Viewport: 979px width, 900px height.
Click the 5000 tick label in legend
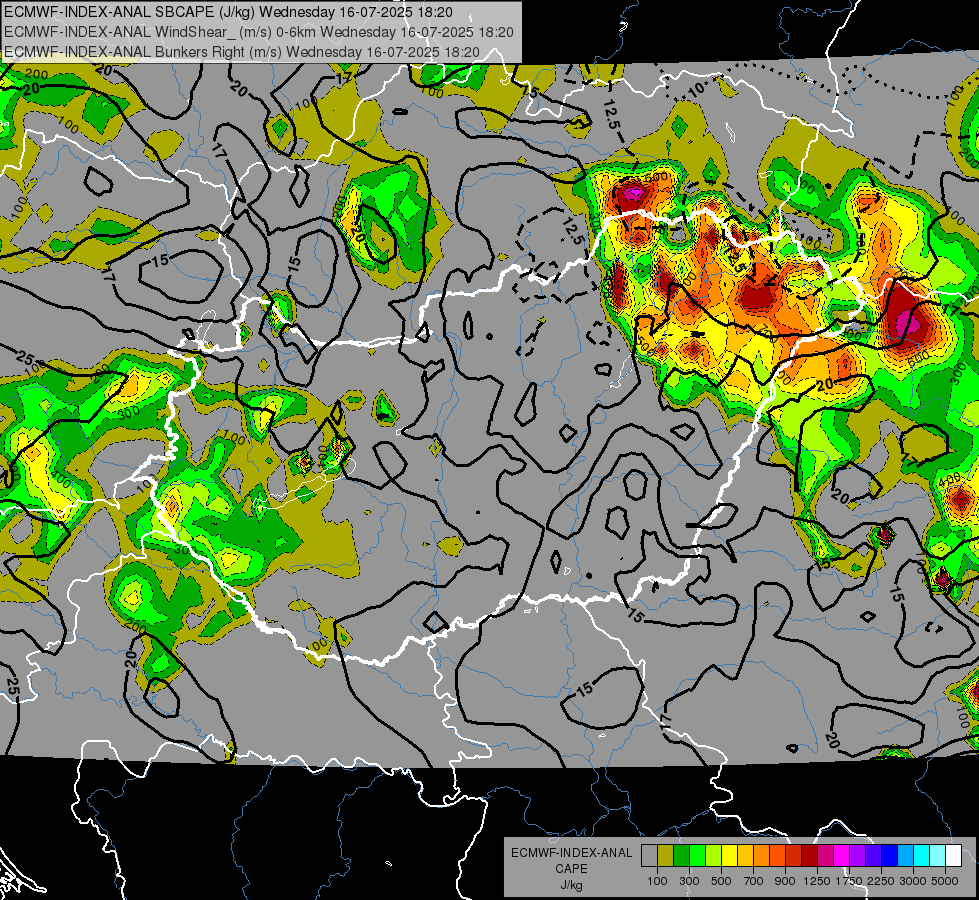[945, 881]
